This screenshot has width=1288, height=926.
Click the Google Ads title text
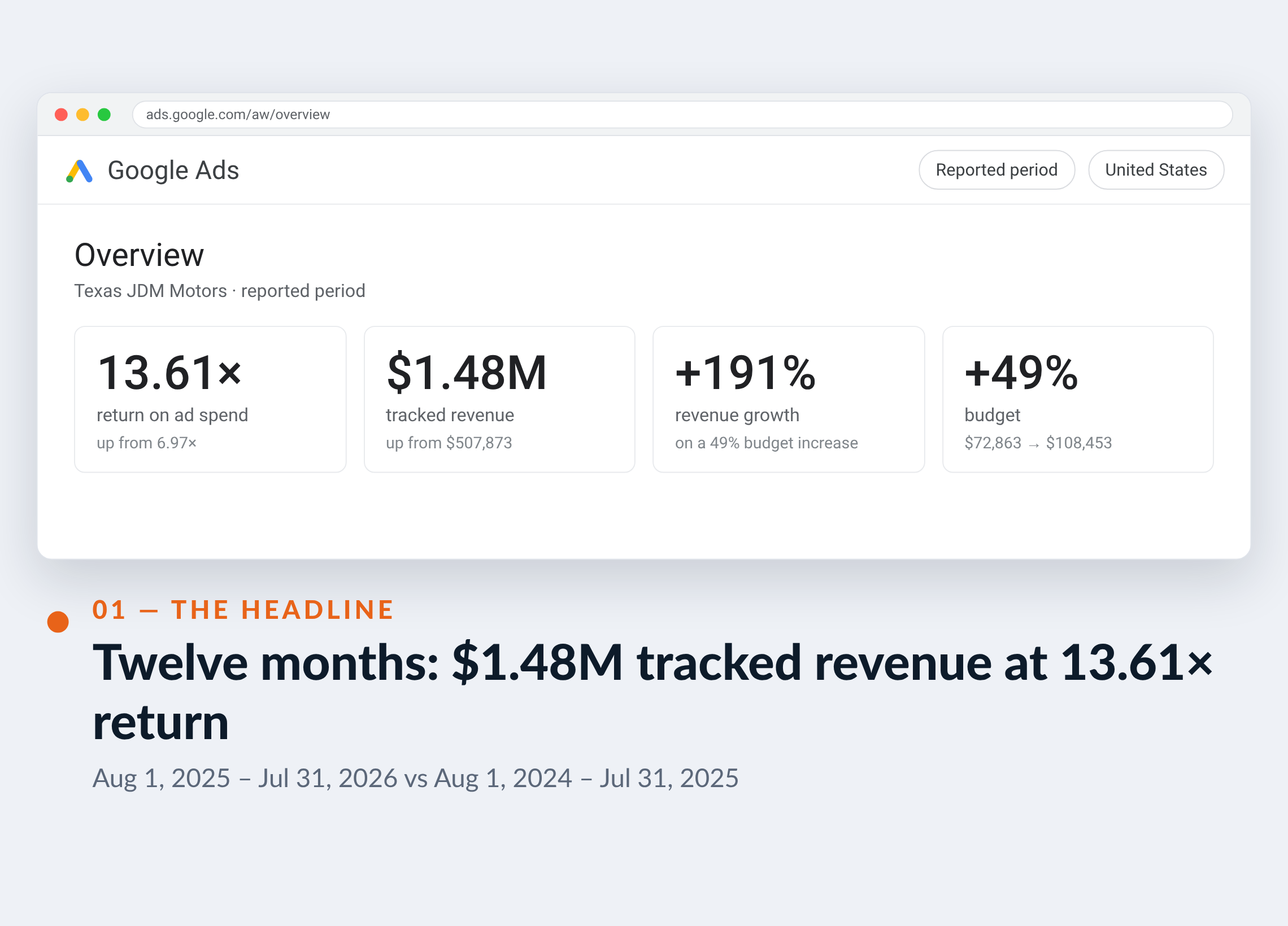173,171
